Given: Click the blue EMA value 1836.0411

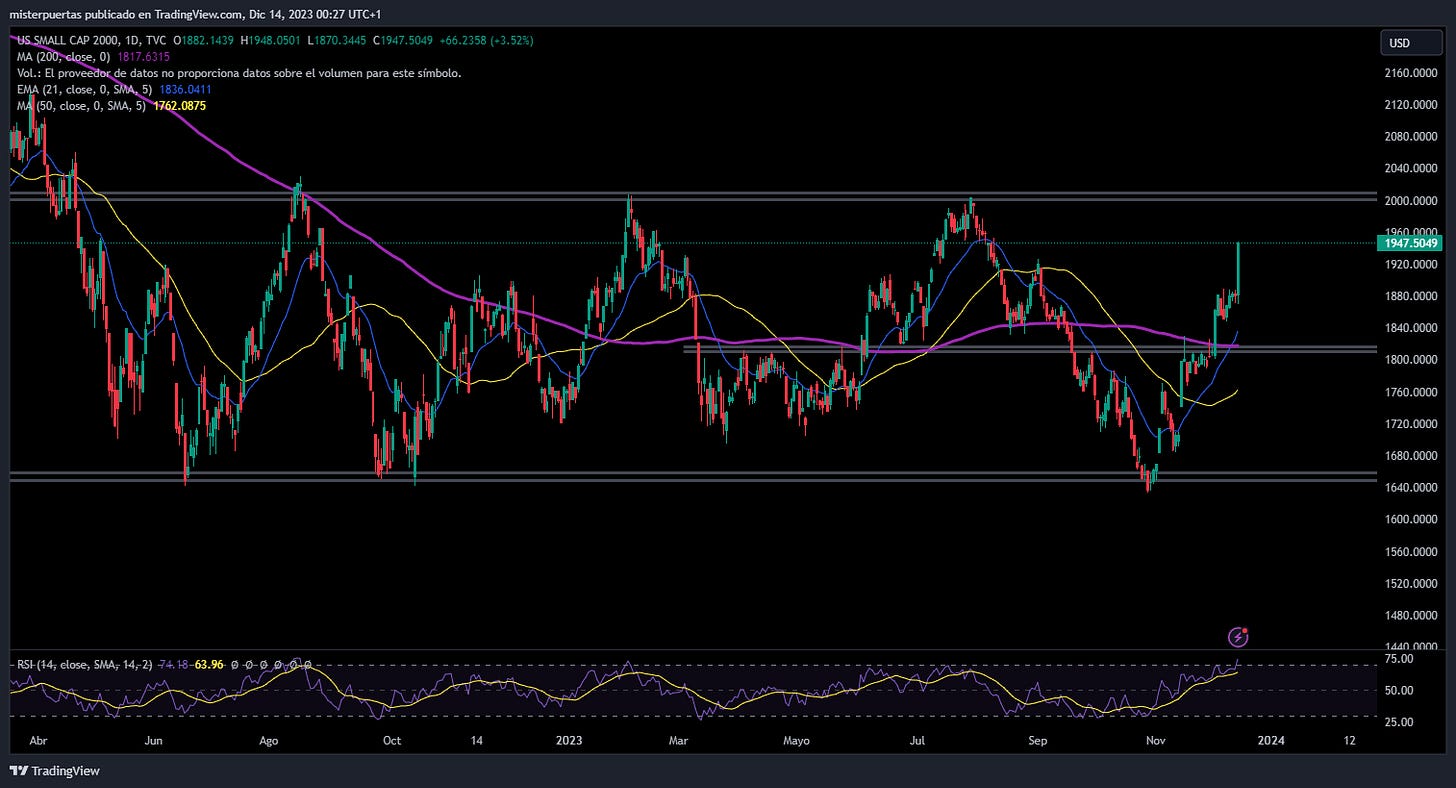Looking at the screenshot, I should (184, 89).
